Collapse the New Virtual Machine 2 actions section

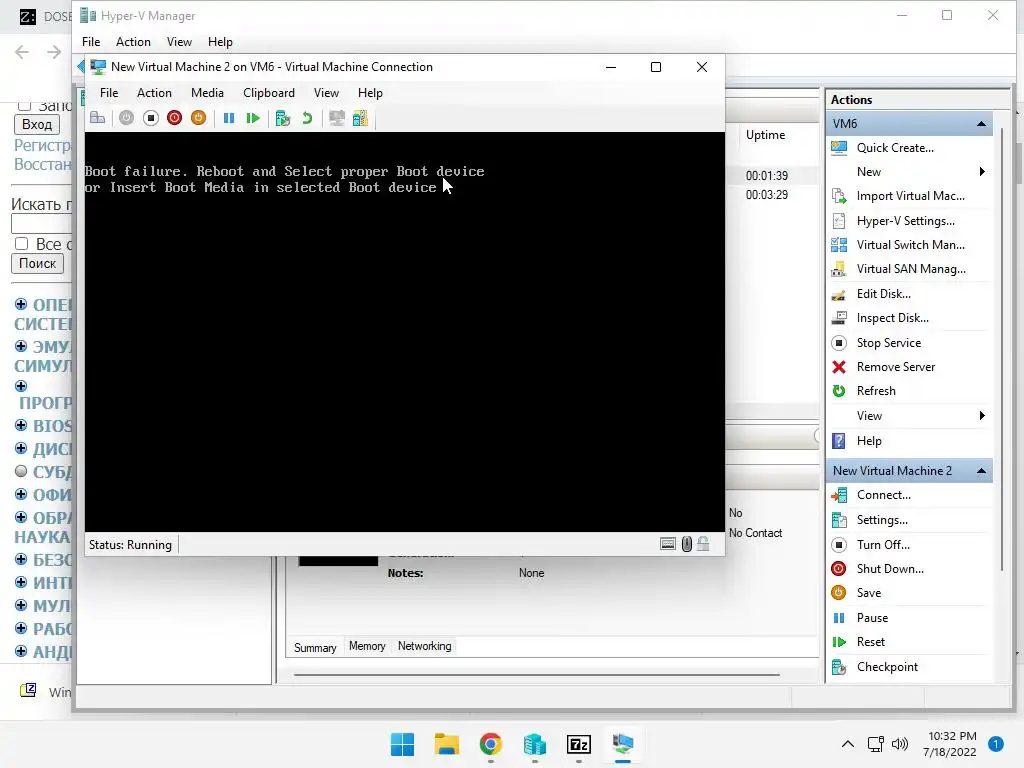pyautogui.click(x=981, y=471)
